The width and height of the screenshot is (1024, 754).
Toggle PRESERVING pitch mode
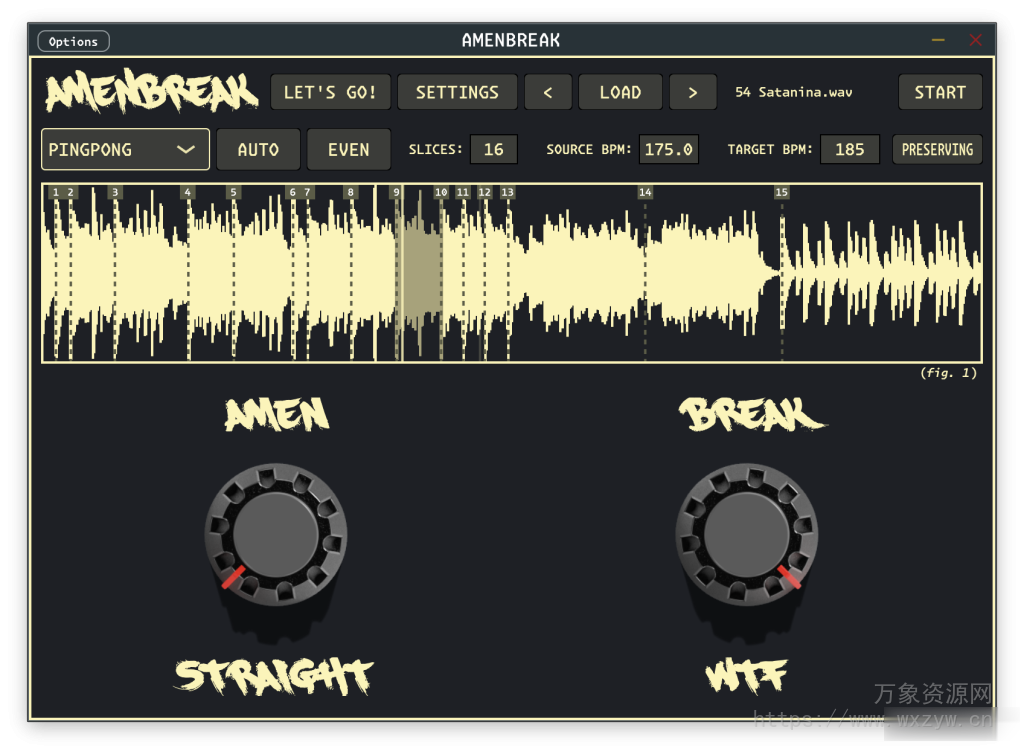[x=937, y=149]
